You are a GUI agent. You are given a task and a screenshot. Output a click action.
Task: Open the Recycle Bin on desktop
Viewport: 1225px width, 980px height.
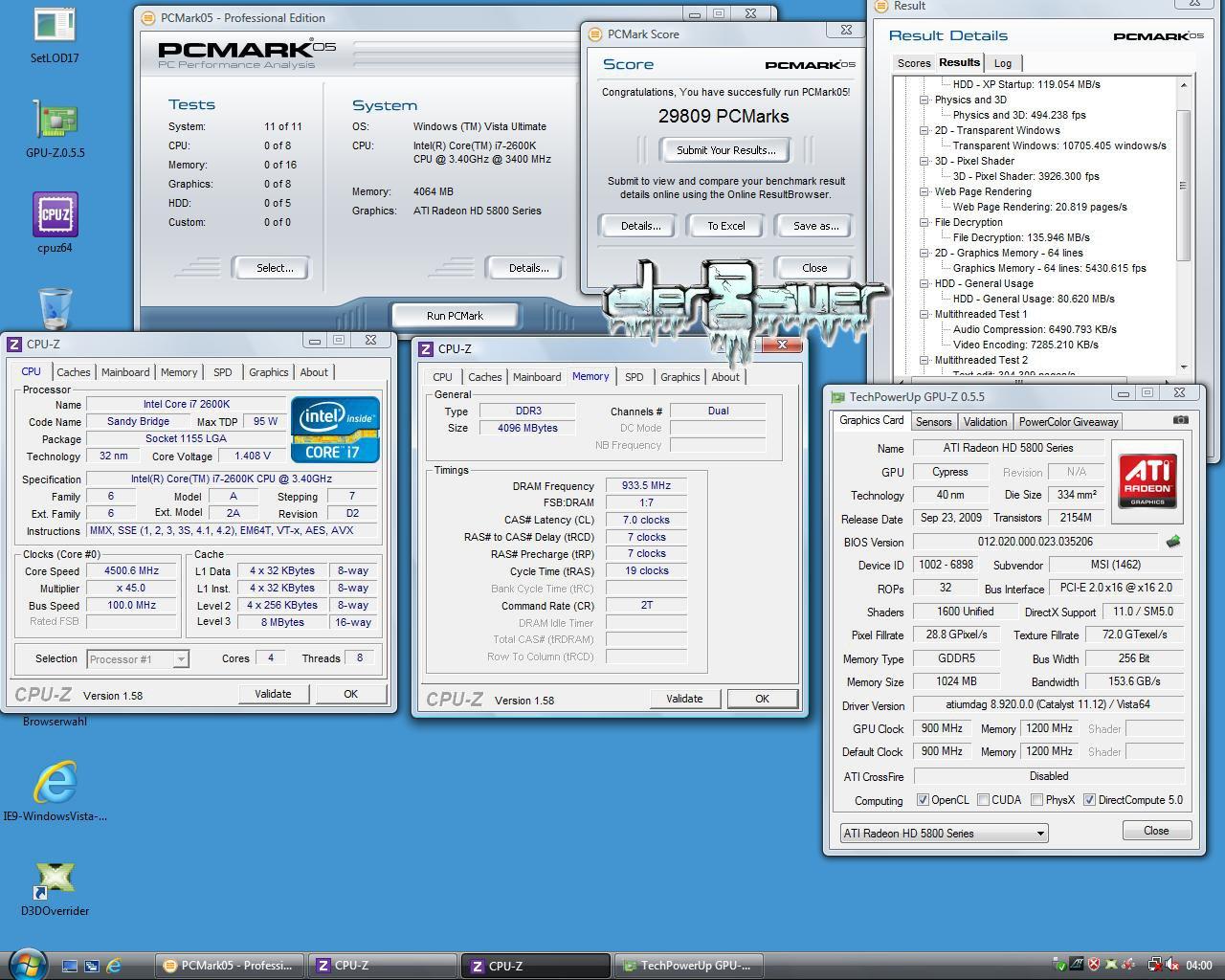point(55,308)
